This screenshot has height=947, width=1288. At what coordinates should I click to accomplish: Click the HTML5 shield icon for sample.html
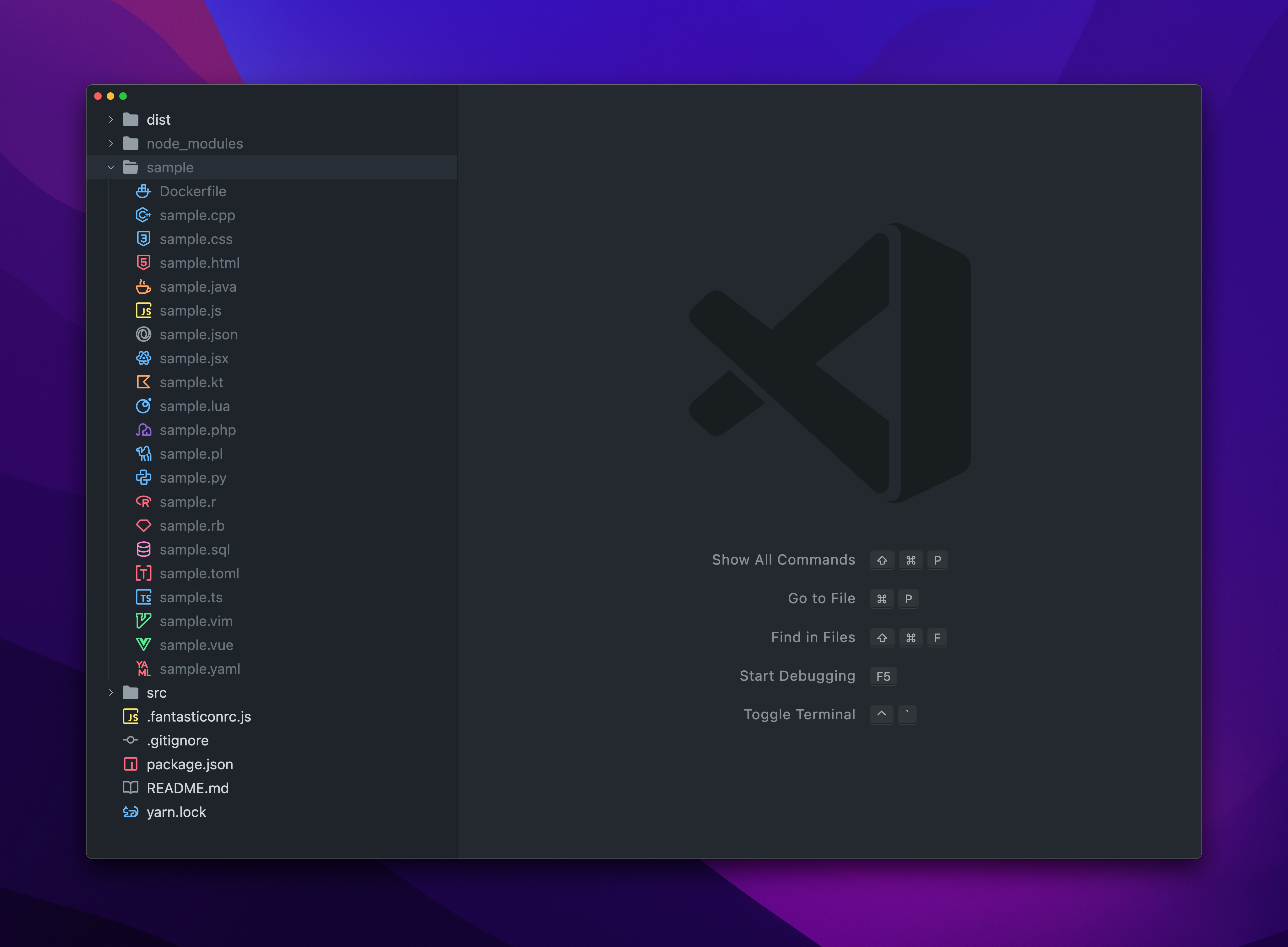pyautogui.click(x=143, y=262)
